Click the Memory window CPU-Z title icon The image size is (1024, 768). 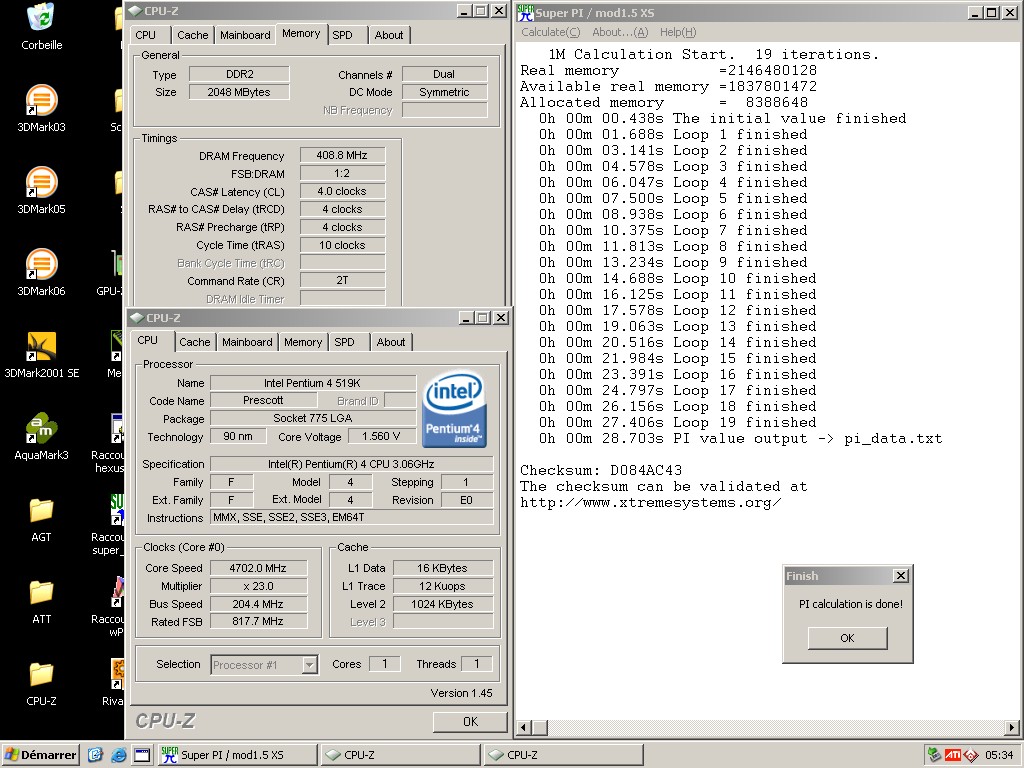pyautogui.click(x=135, y=10)
